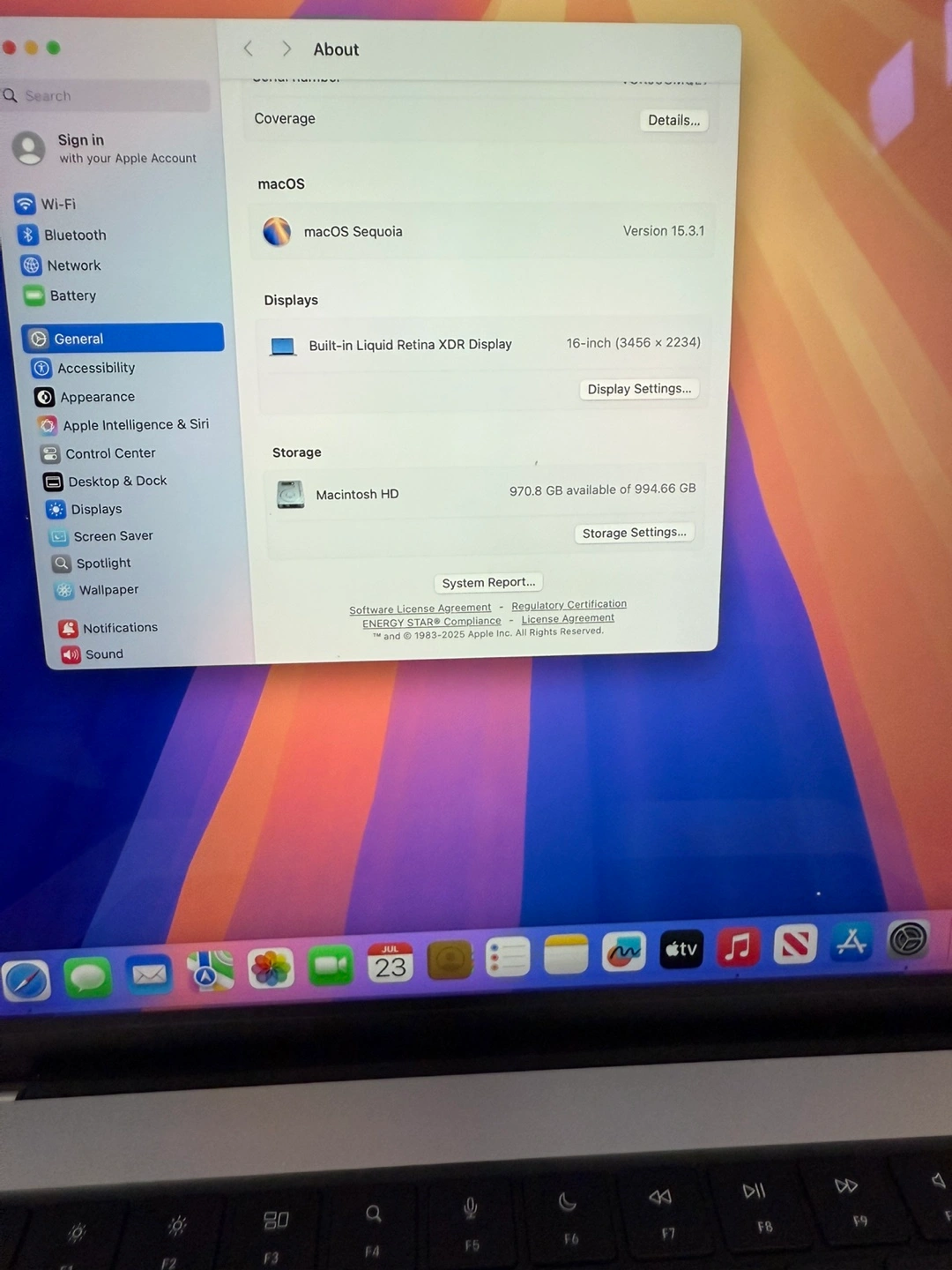The width and height of the screenshot is (952, 1270).
Task: Click the System Settings icon in the Dock
Action: pyautogui.click(x=908, y=939)
